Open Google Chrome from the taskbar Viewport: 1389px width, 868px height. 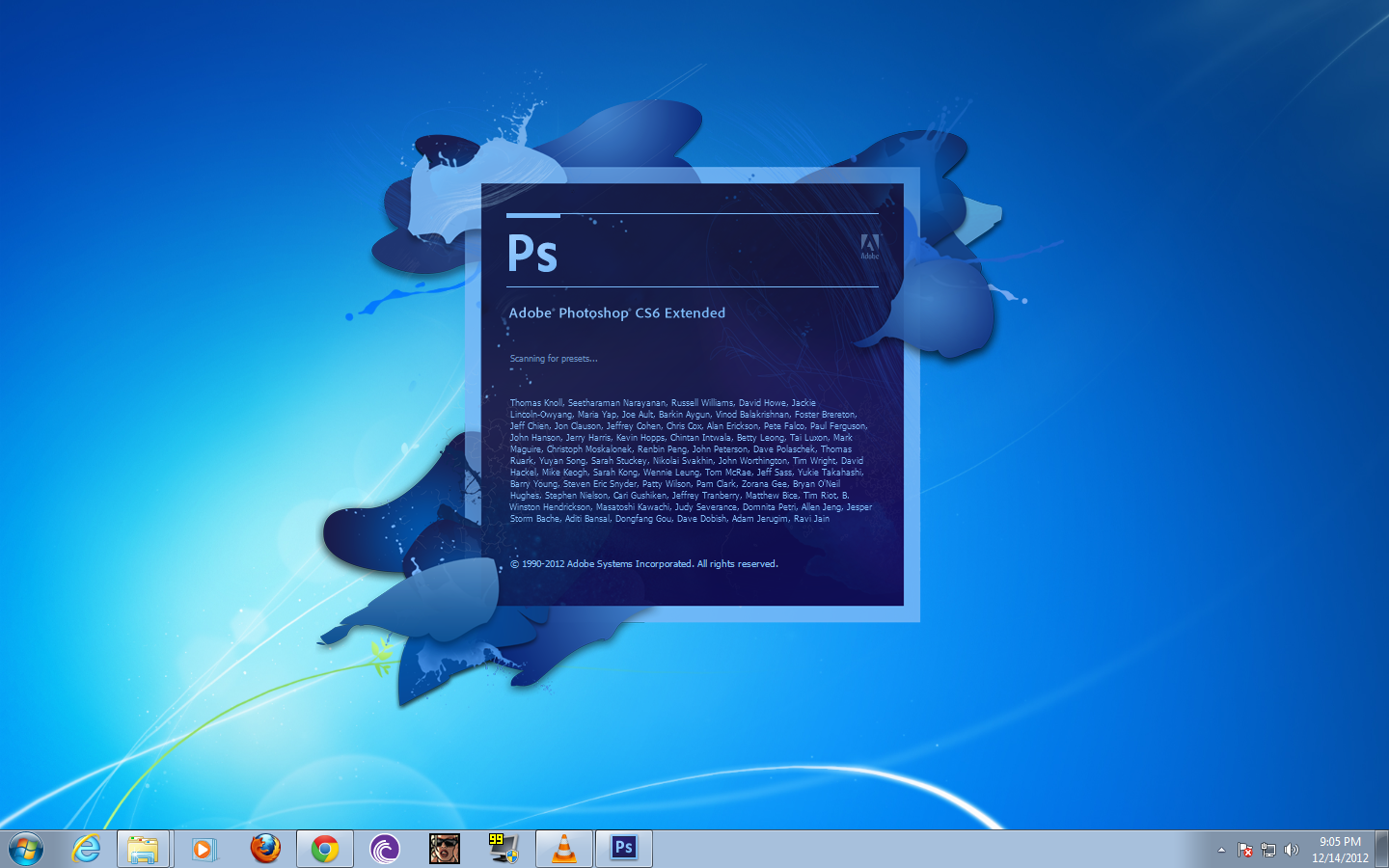tap(325, 849)
